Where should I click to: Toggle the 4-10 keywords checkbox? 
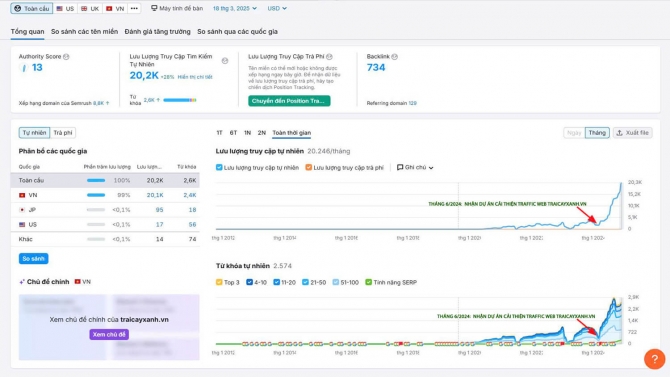coord(250,283)
